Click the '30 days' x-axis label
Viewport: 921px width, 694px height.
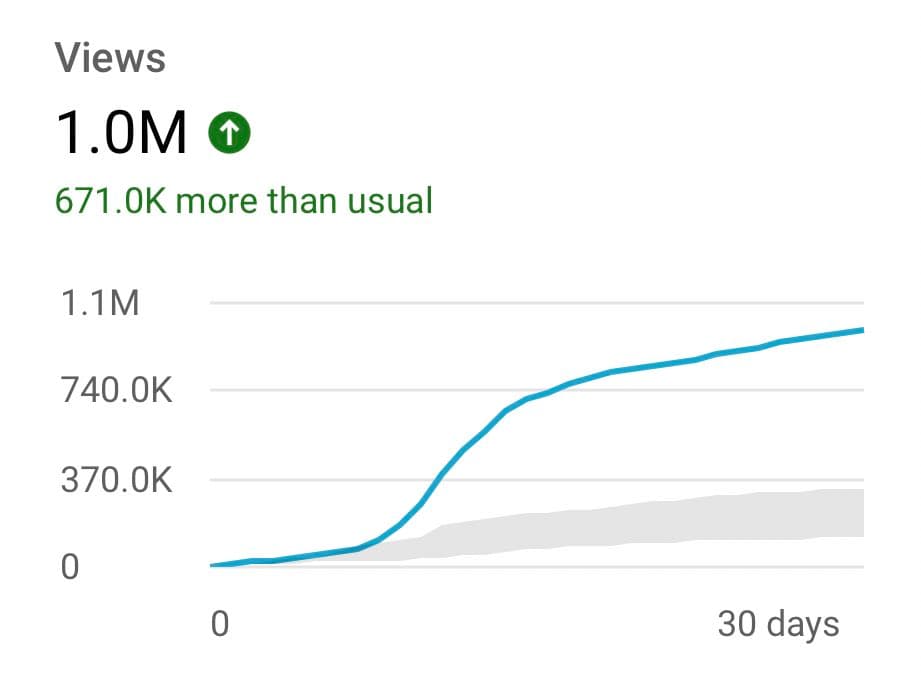tap(778, 625)
